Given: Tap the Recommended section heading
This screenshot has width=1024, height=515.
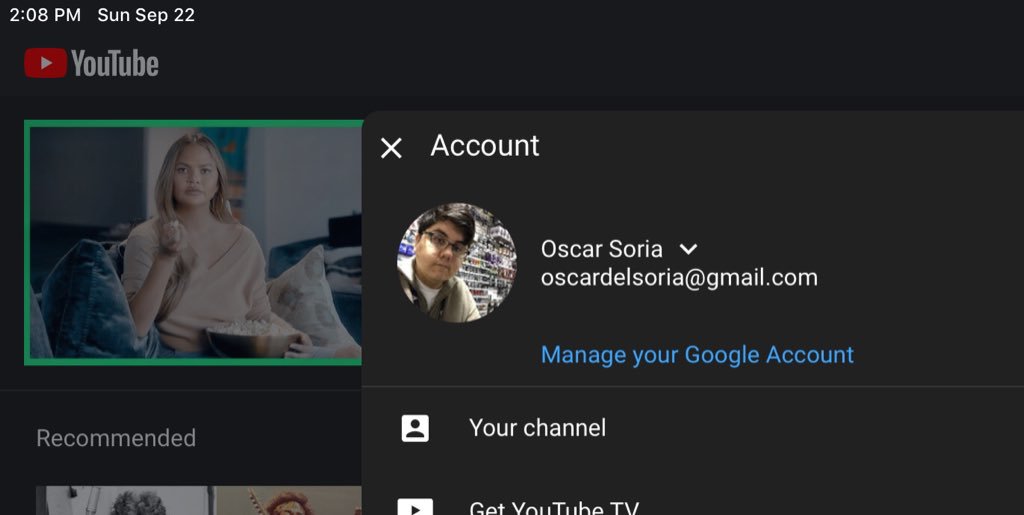Looking at the screenshot, I should (x=116, y=438).
